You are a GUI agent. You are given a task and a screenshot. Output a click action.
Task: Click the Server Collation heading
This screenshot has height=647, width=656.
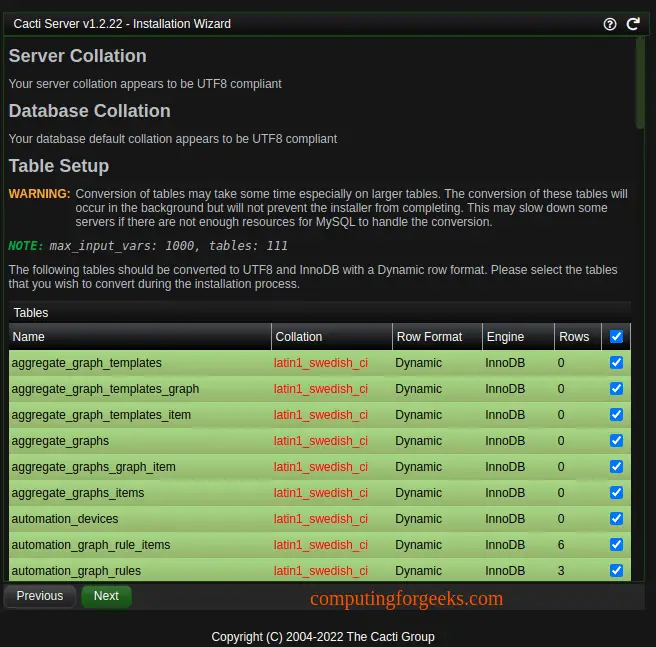[x=78, y=56]
